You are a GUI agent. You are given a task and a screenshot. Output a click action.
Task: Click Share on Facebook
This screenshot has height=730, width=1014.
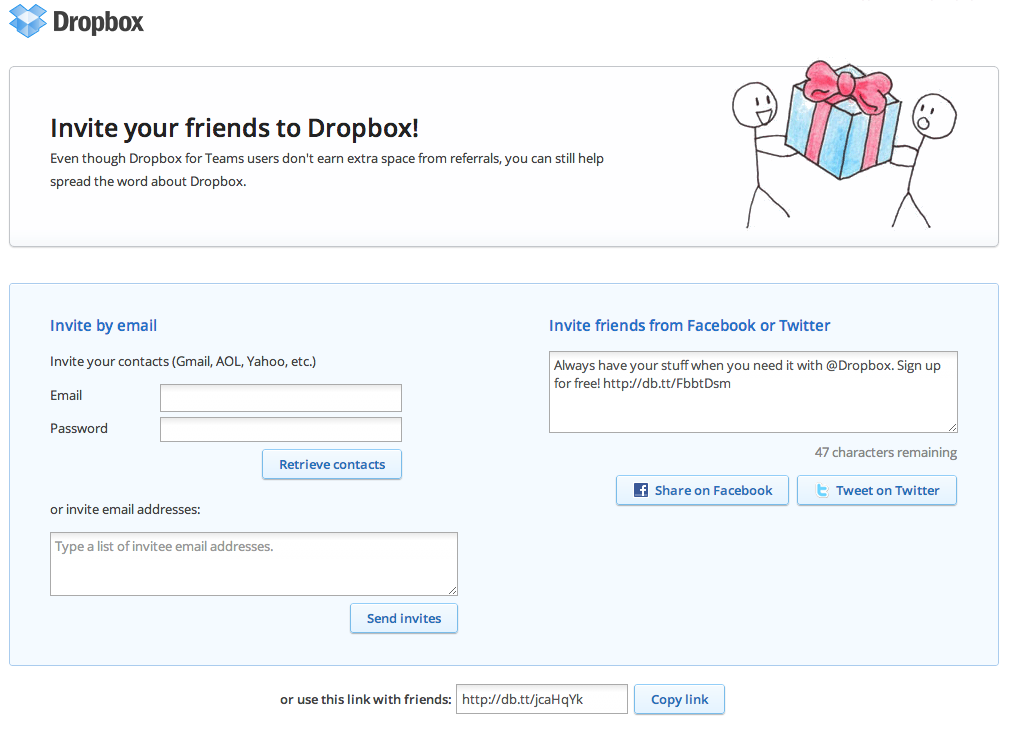click(702, 490)
